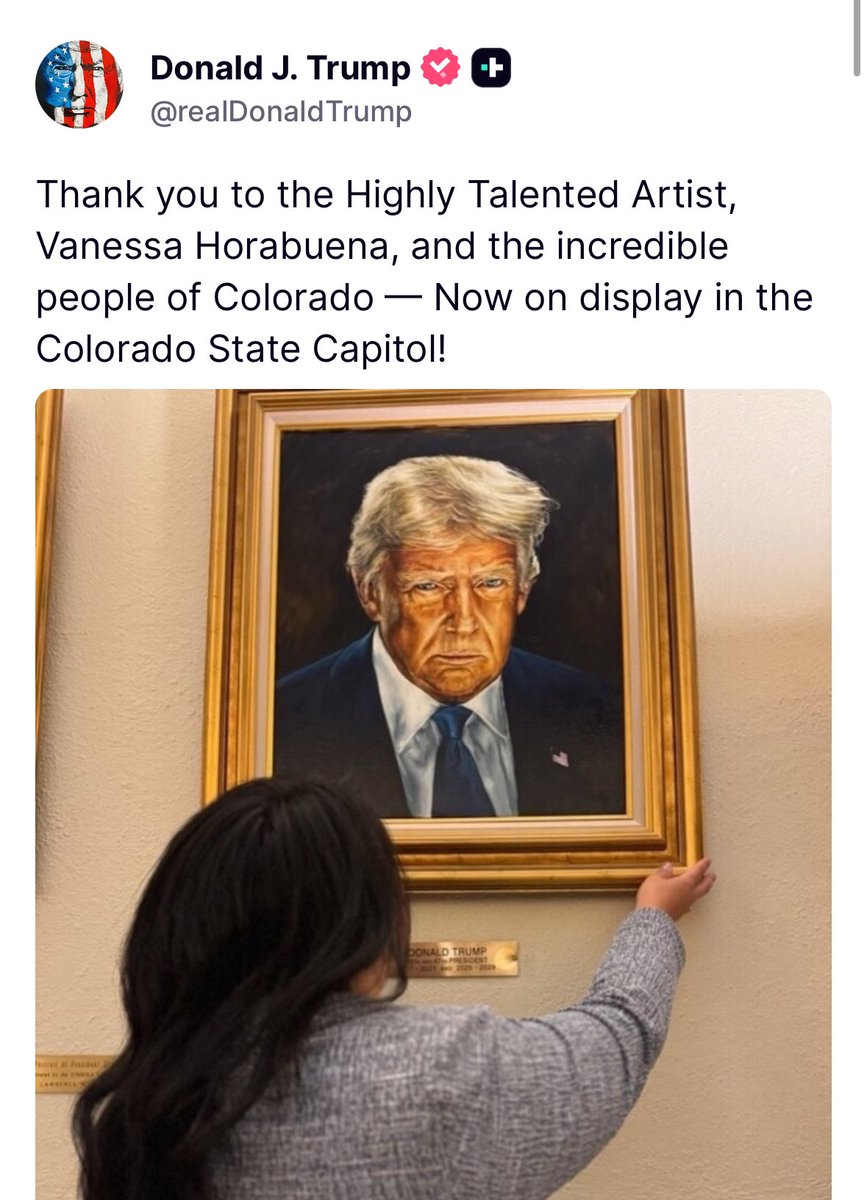Viewport: 867px width, 1200px height.
Task: Open the @realDonaldTrump handle
Action: [x=281, y=113]
